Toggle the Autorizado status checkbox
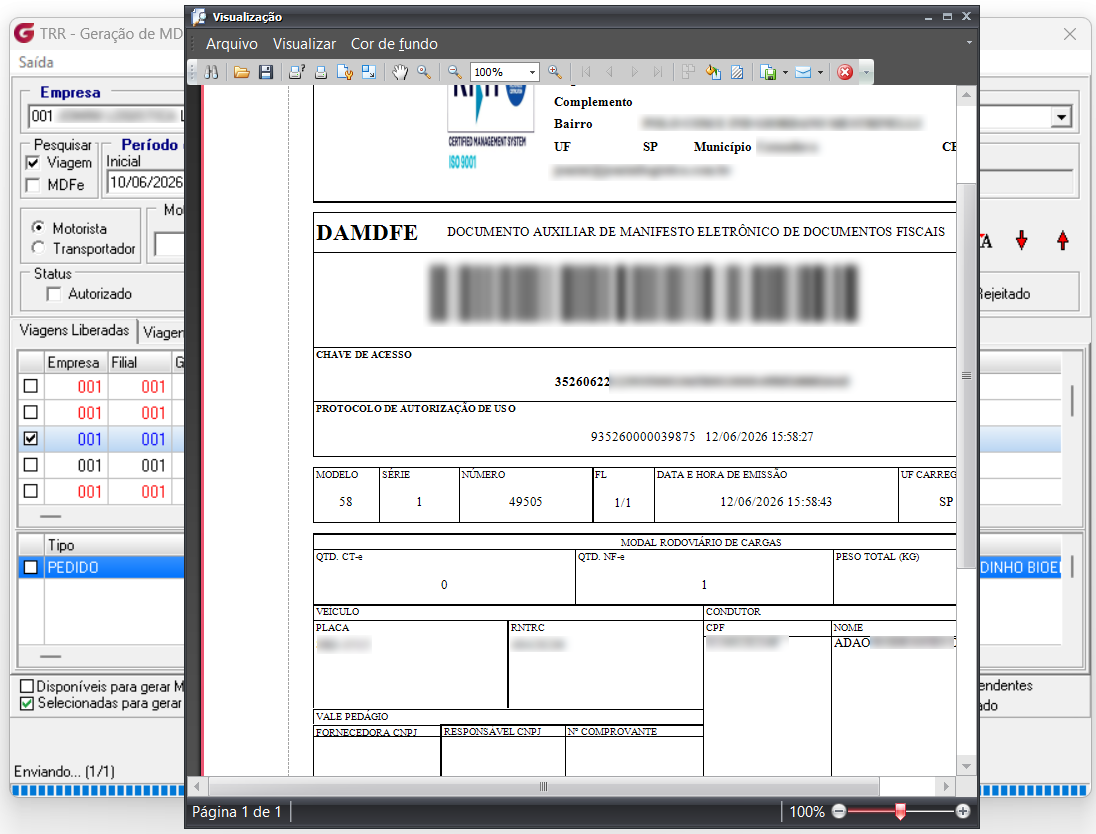Viewport: 1096px width, 834px height. (54, 294)
